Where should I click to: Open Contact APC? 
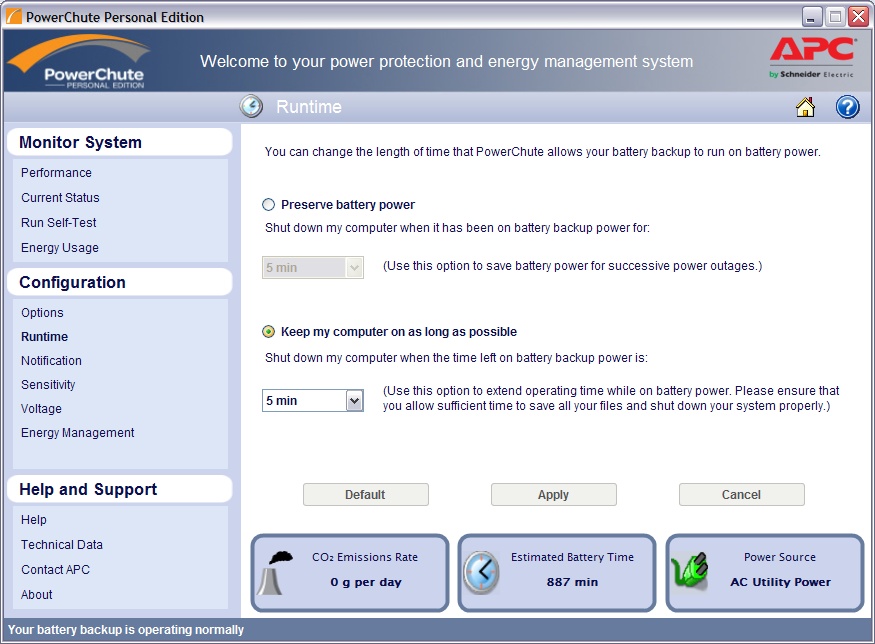pos(55,570)
